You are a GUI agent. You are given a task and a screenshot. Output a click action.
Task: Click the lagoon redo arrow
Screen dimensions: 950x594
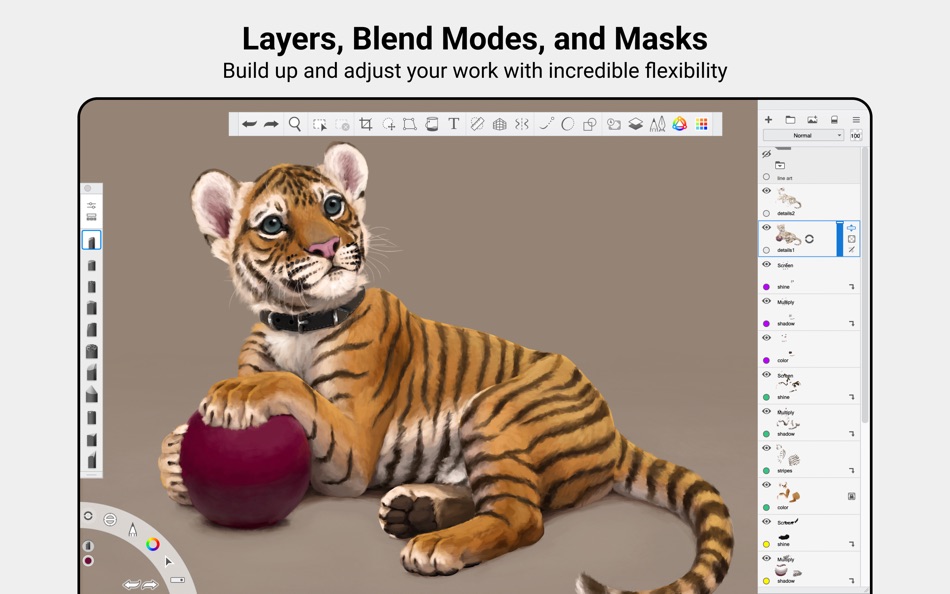point(150,585)
